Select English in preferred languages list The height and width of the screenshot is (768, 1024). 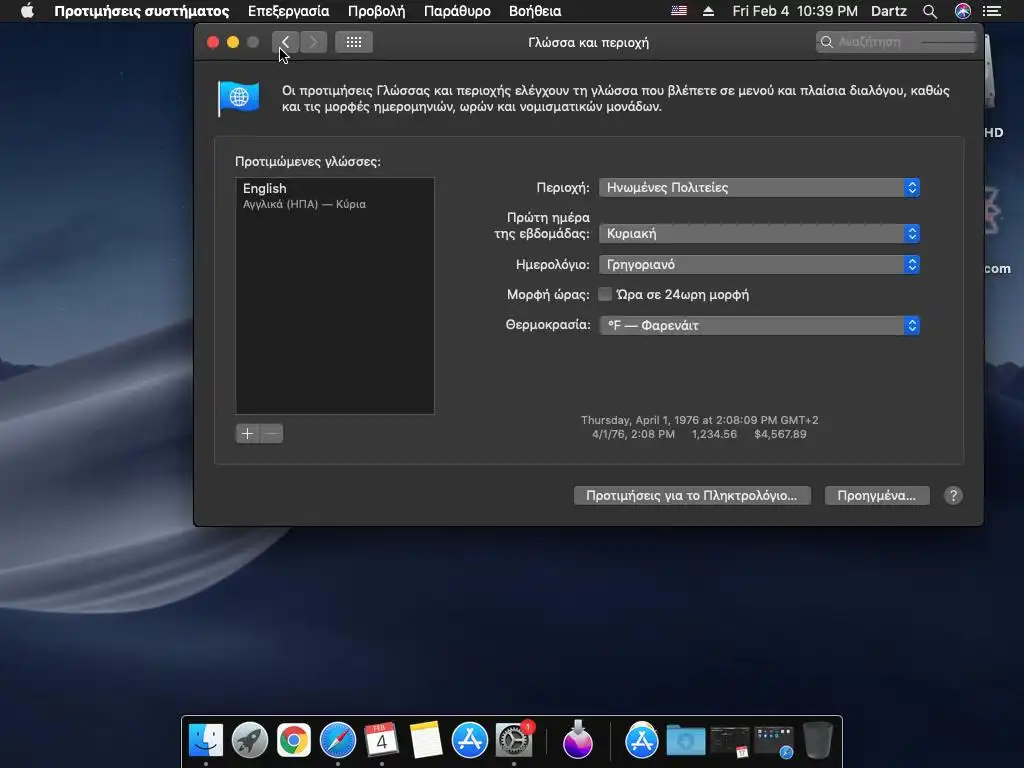click(x=334, y=196)
